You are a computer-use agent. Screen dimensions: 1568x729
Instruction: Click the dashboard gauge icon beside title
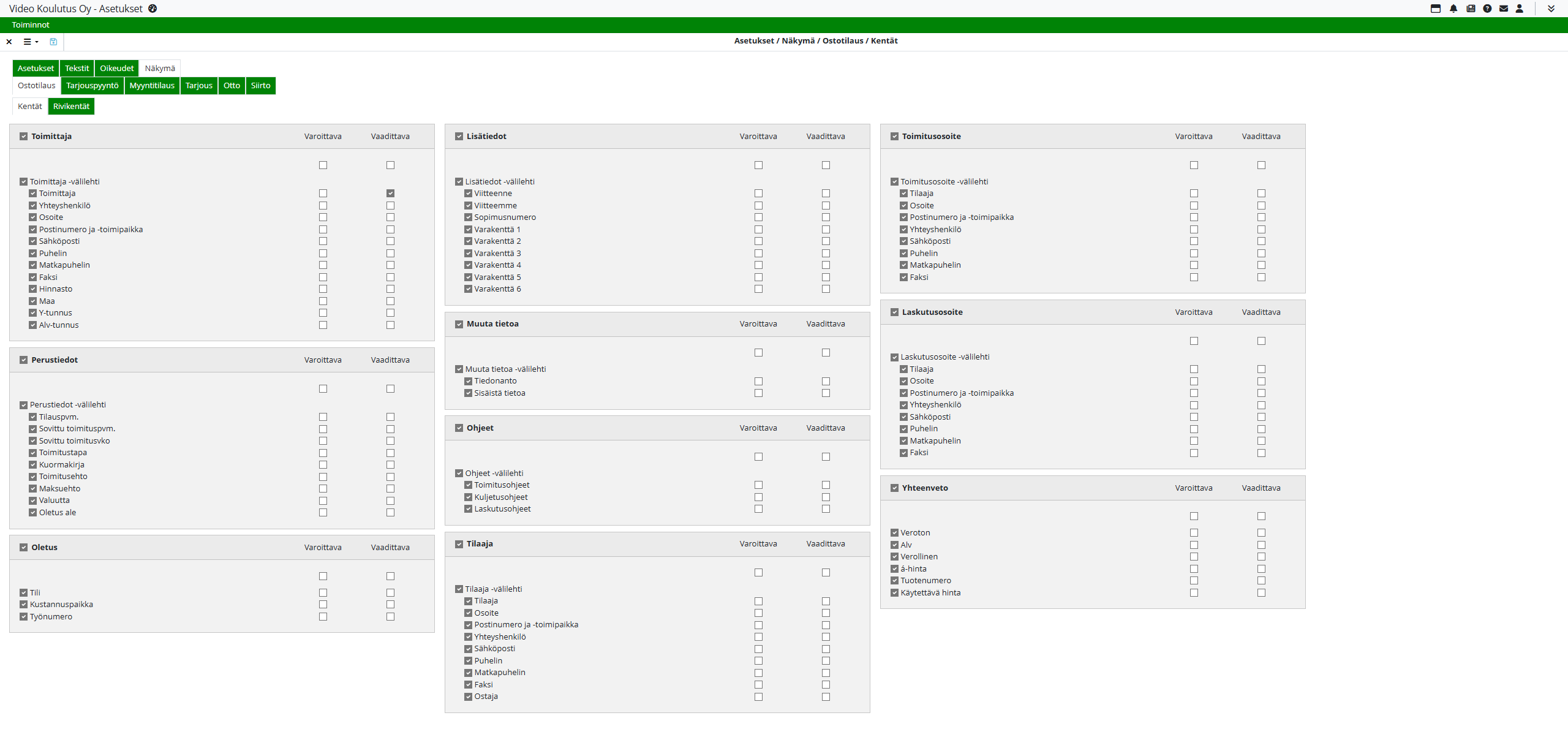pos(153,9)
